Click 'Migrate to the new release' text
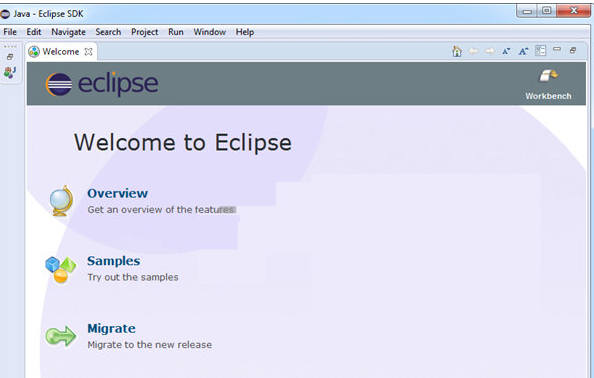594x378 pixels. point(150,345)
